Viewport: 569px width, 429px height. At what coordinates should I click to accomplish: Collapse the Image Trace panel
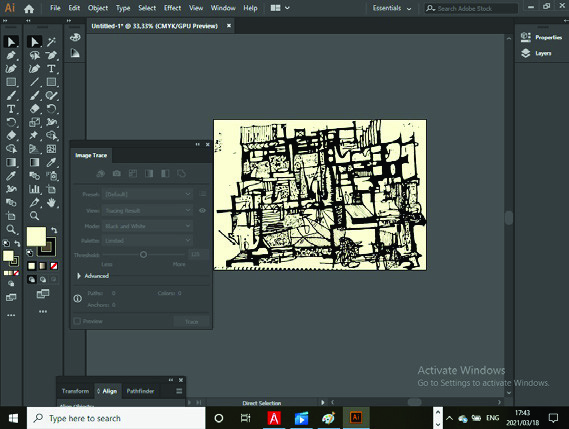[x=197, y=144]
